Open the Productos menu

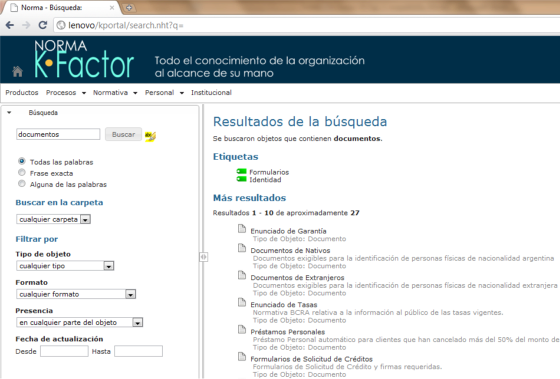click(x=22, y=93)
